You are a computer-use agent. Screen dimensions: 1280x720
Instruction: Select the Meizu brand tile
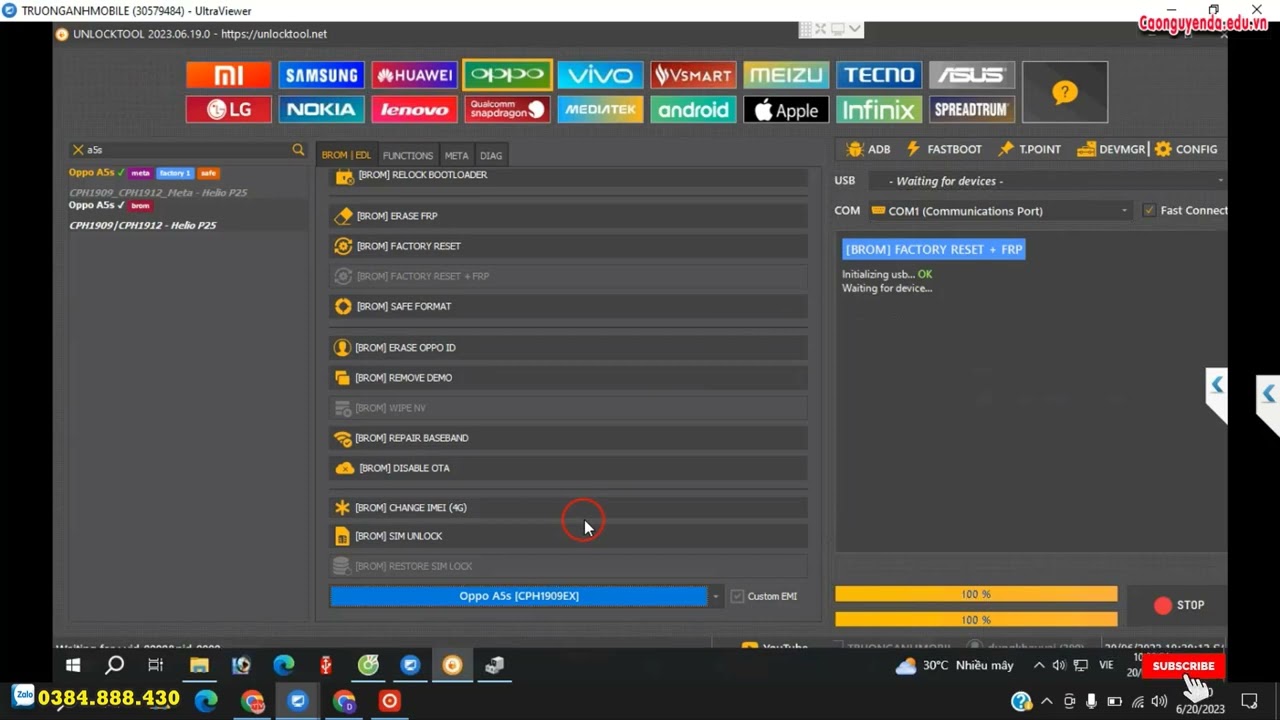pyautogui.click(x=786, y=75)
